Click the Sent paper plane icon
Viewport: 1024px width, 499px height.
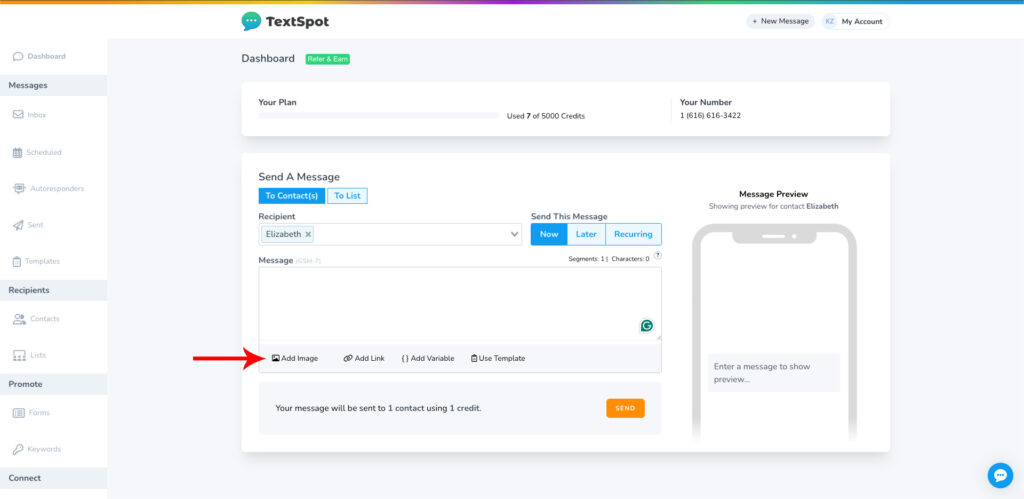pyautogui.click(x=18, y=225)
